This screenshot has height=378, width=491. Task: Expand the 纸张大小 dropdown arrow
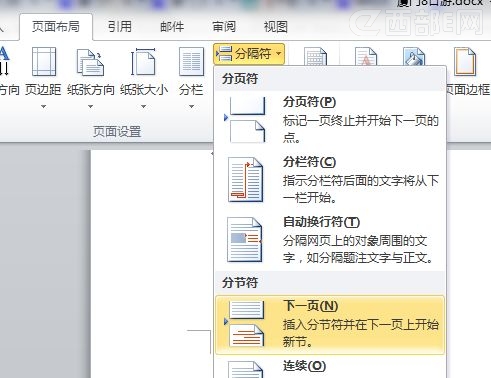pos(143,107)
